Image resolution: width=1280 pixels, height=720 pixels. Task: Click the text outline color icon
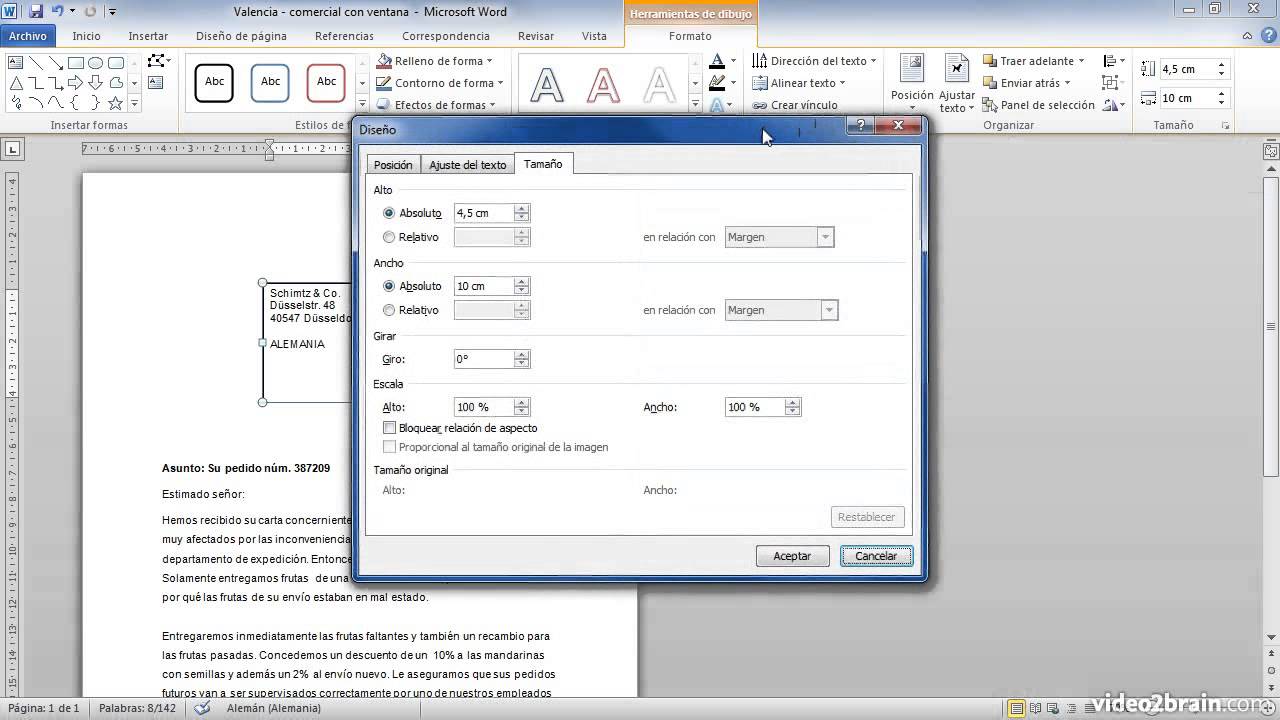pyautogui.click(x=716, y=83)
